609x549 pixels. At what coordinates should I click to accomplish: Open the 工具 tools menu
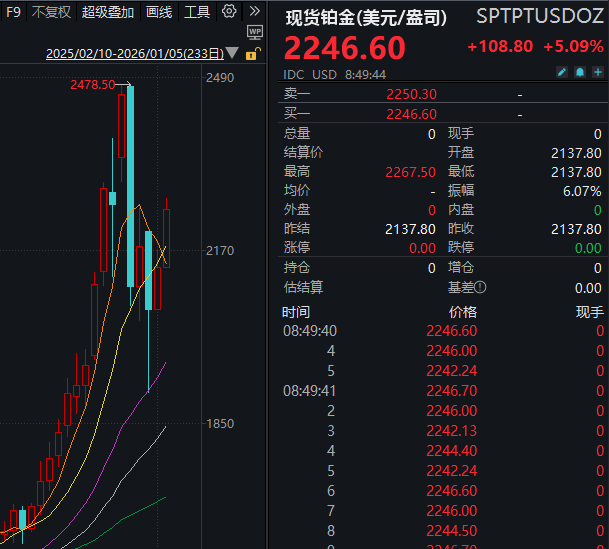197,12
